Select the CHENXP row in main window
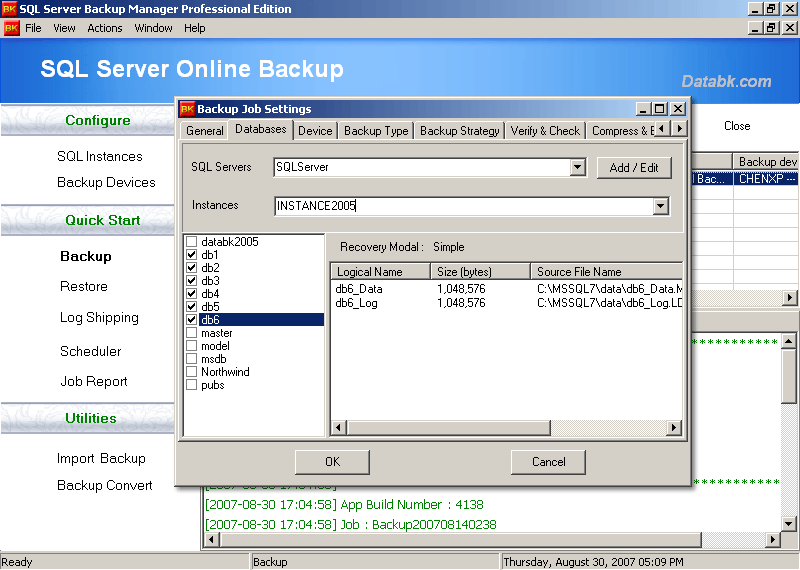This screenshot has width=800, height=570. point(745,179)
